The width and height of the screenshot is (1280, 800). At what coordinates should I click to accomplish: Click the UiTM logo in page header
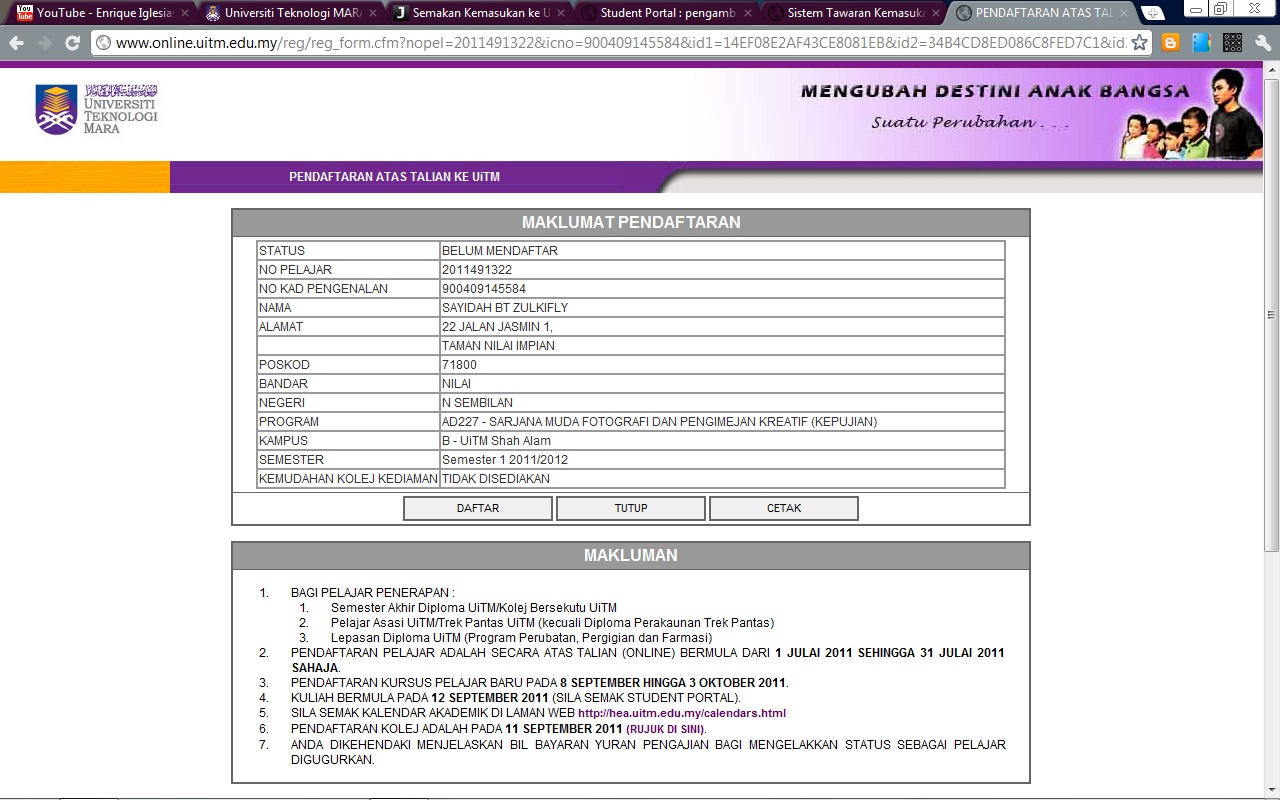point(96,109)
